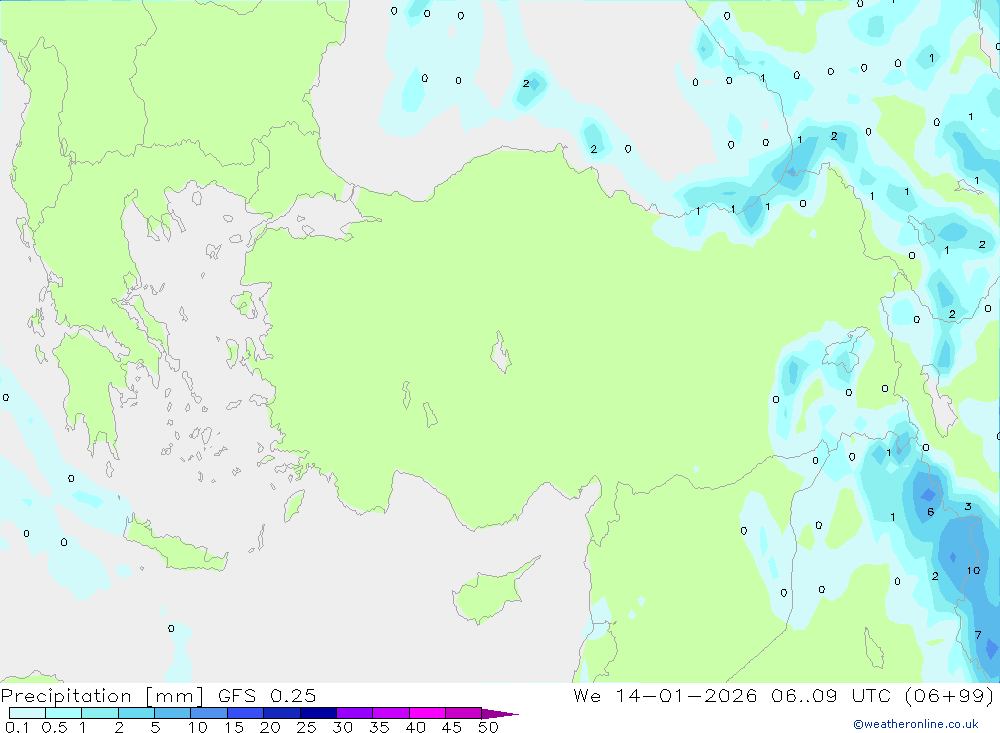
Task: Click the '30' legend scale label
Action: 342,727
